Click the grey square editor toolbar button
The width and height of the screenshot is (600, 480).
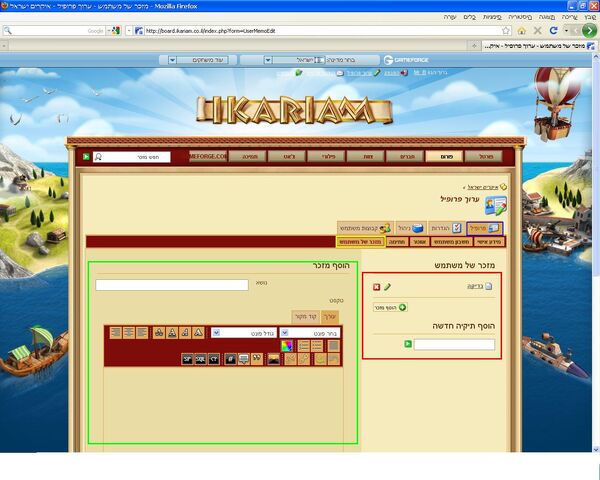pos(334,346)
